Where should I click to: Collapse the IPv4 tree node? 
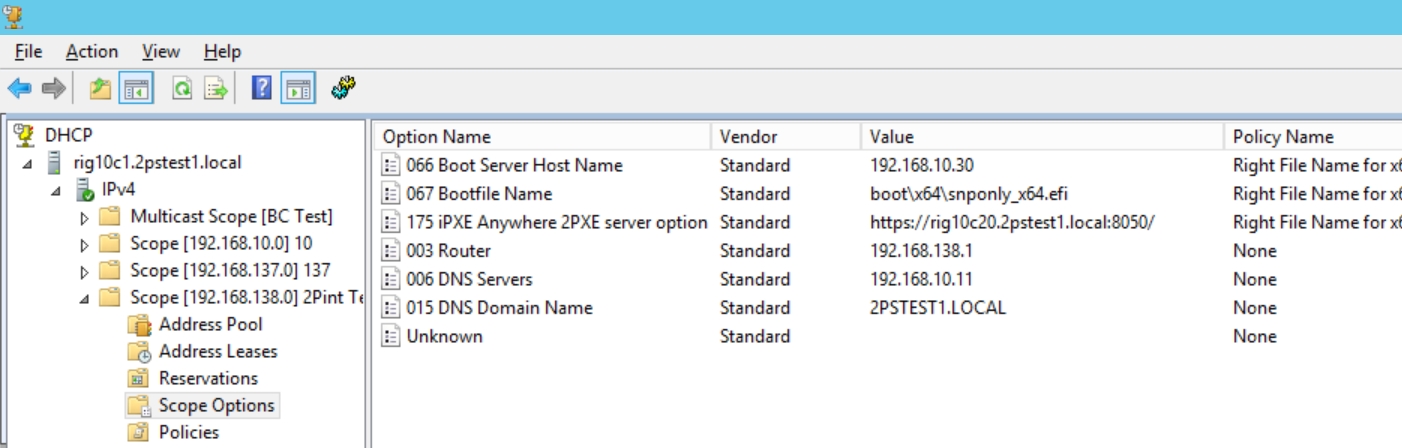click(56, 190)
